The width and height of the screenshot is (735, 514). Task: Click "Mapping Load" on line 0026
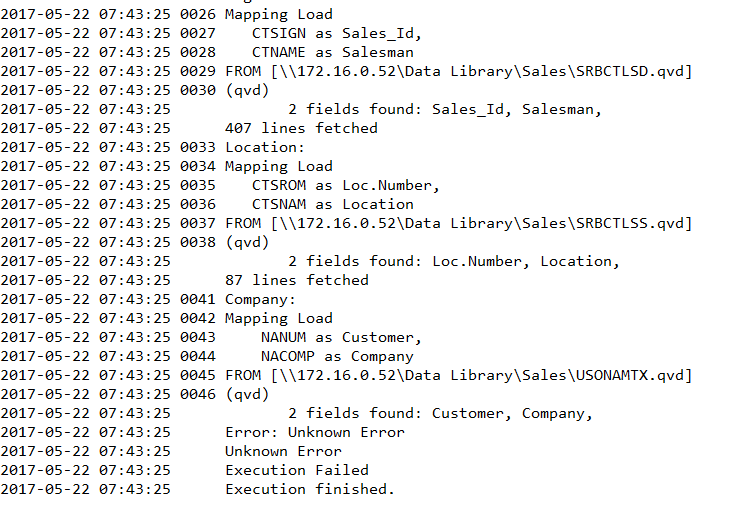point(279,14)
